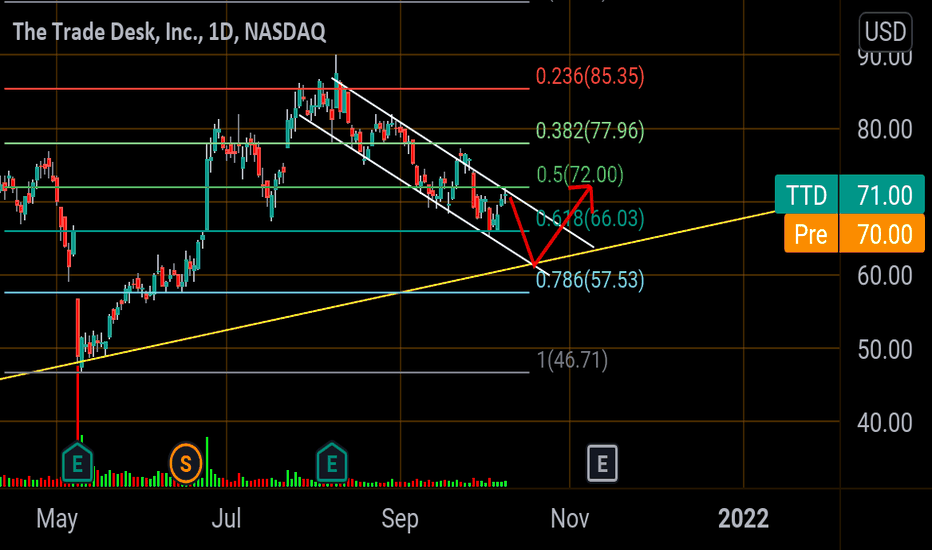The image size is (932, 550).
Task: Select the 0.618(66.03) Fibonacci label
Action: (x=590, y=218)
